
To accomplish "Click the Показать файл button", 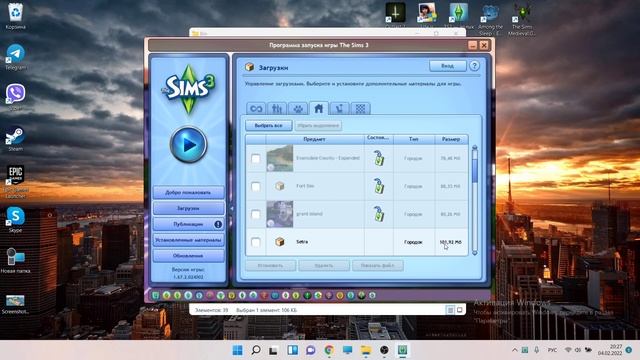I will [378, 266].
